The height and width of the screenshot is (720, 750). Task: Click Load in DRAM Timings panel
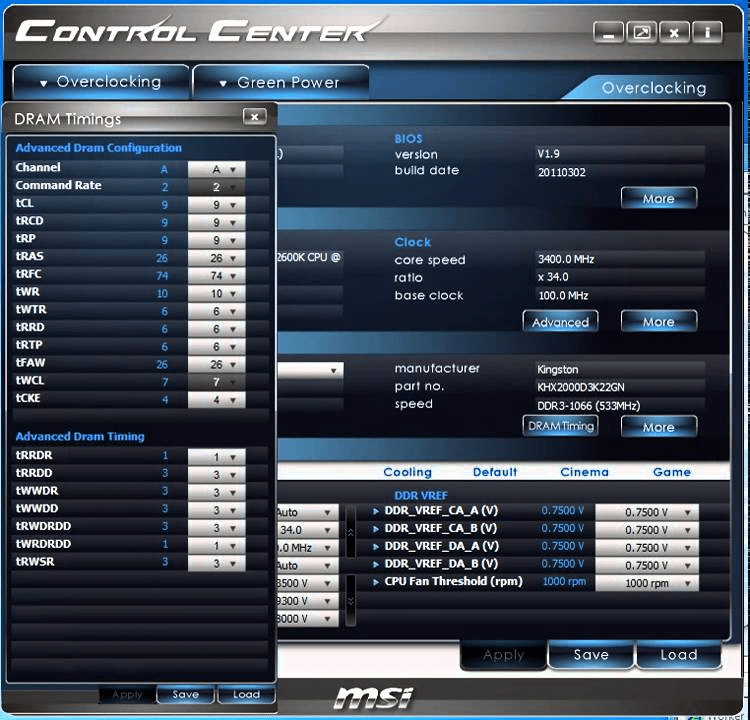(x=246, y=694)
